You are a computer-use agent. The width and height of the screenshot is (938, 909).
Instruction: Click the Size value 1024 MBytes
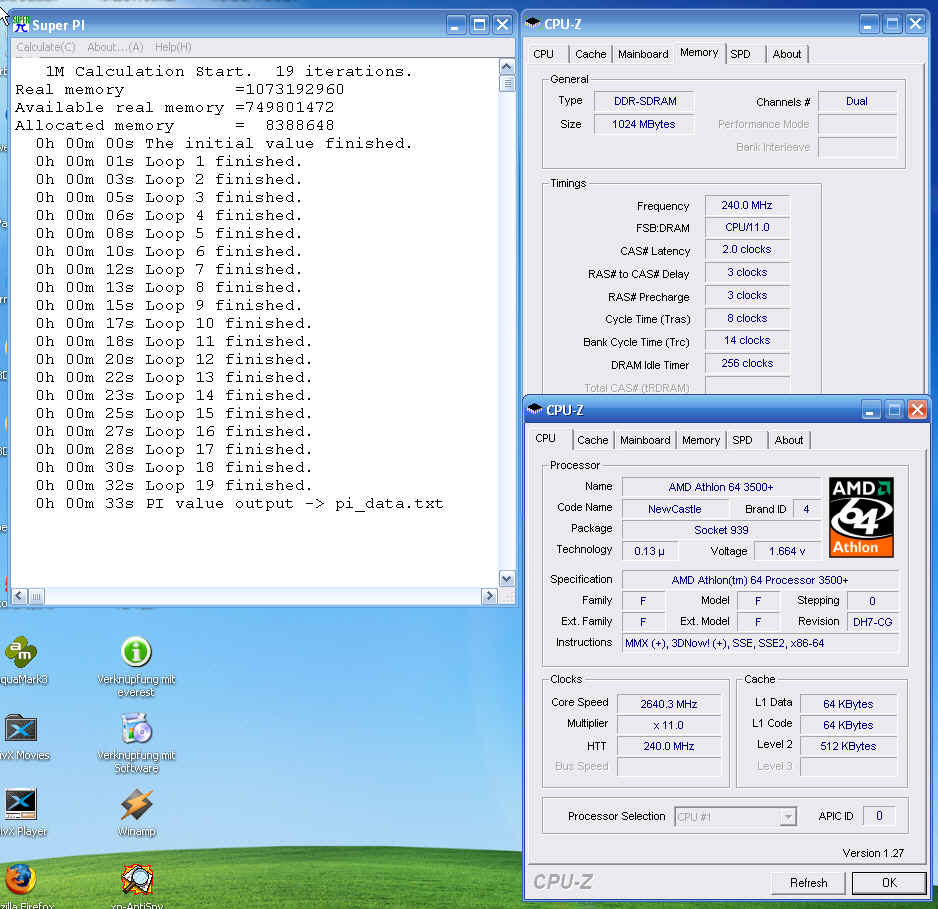point(644,124)
